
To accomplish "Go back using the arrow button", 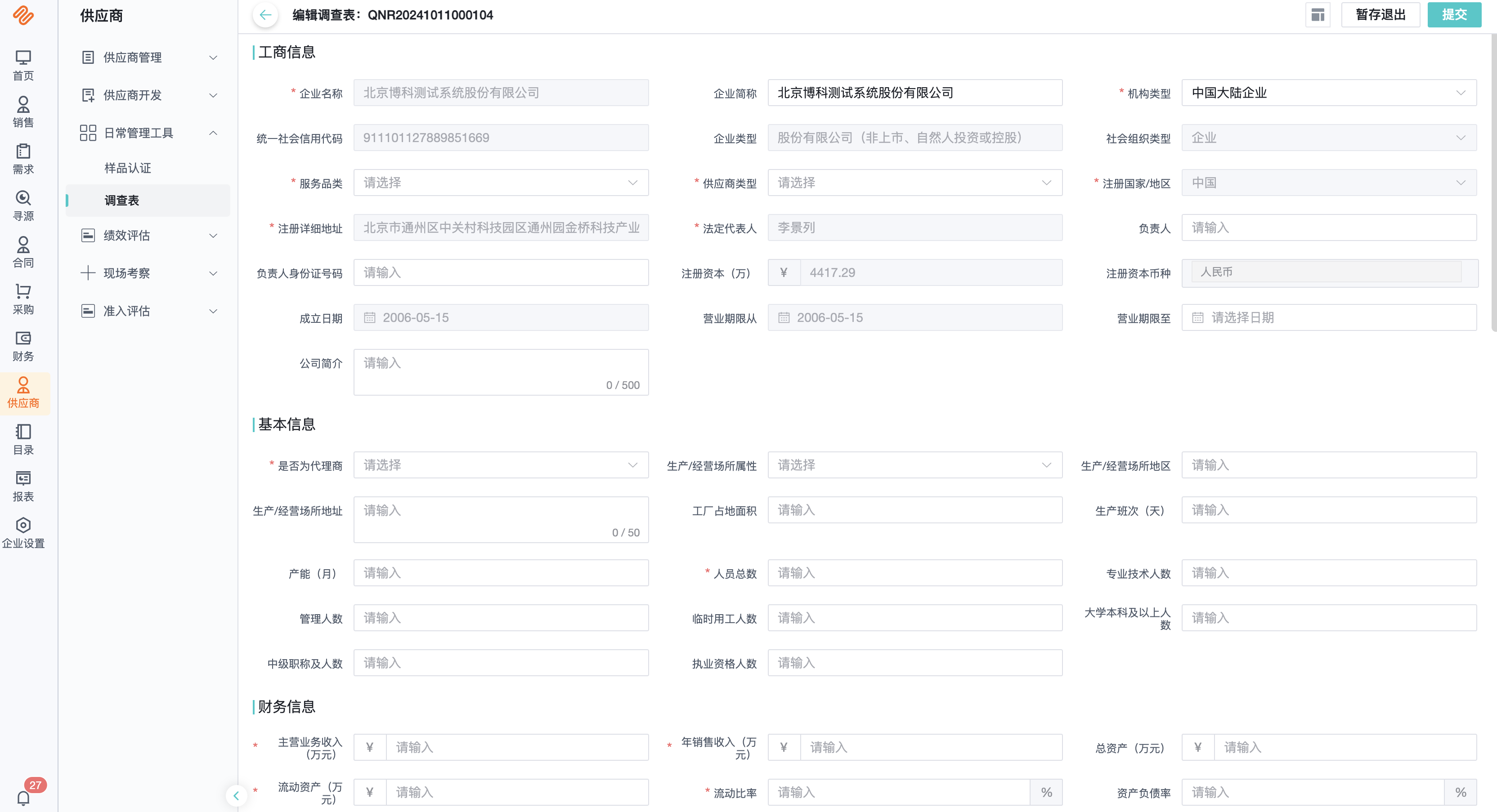I will point(265,15).
